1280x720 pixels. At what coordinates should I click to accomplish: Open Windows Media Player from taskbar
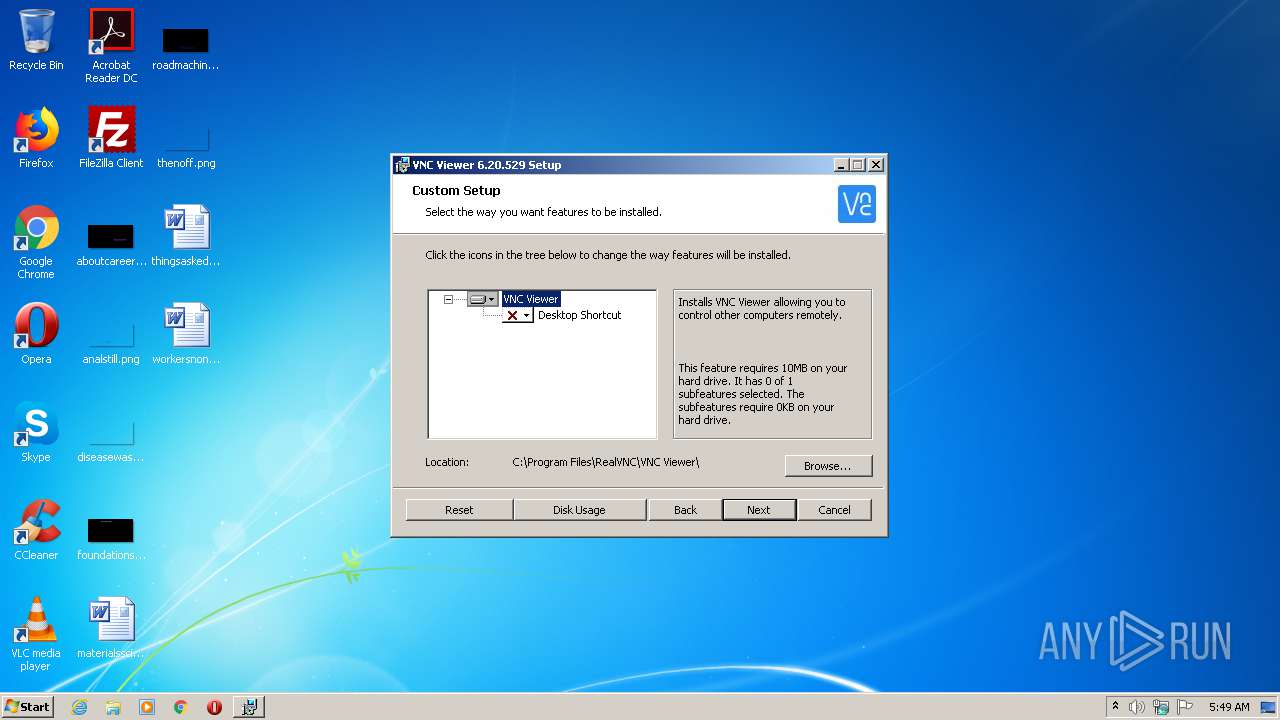coord(147,707)
